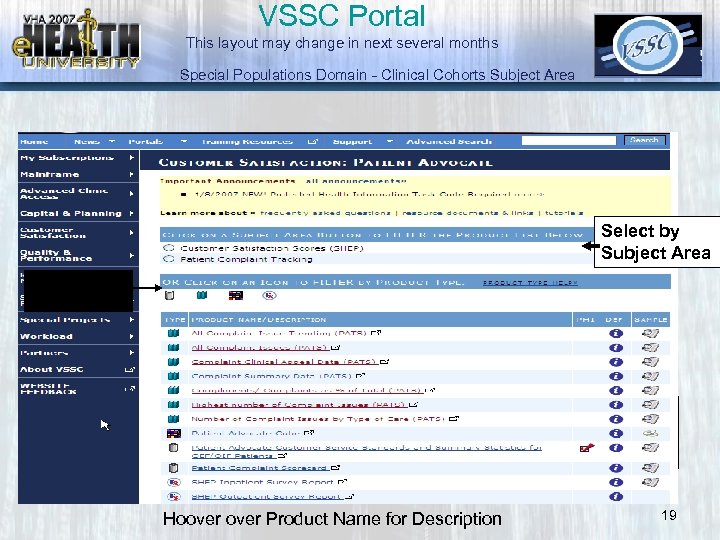This screenshot has height=540, width=720.
Task: View sample for Compliments/Complaints as % of total
Action: pos(650,390)
